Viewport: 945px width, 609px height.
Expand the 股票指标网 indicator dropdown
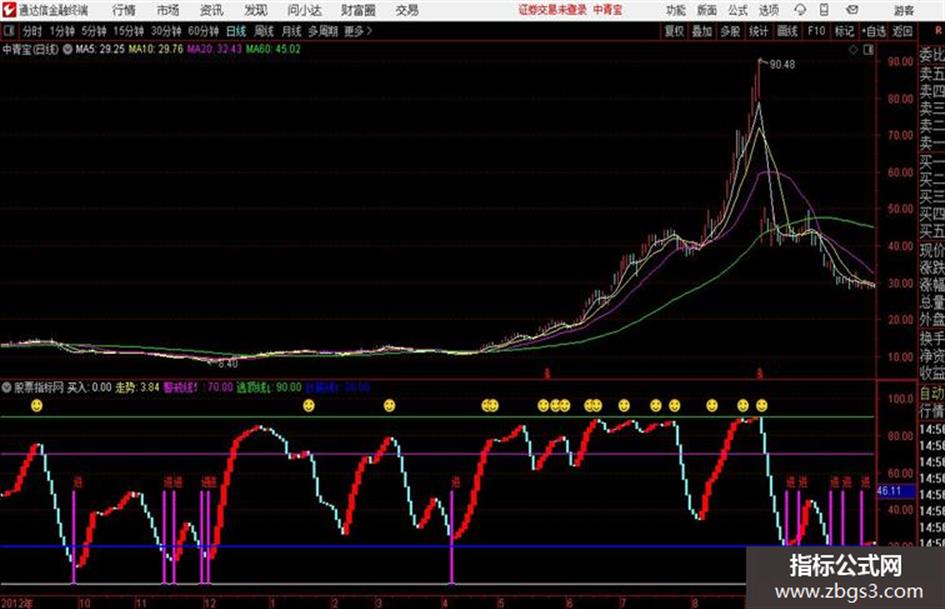6,388
